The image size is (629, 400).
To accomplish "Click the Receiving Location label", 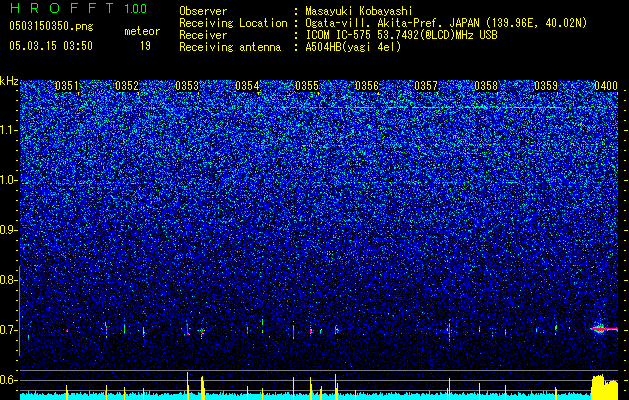I will click(233, 24).
